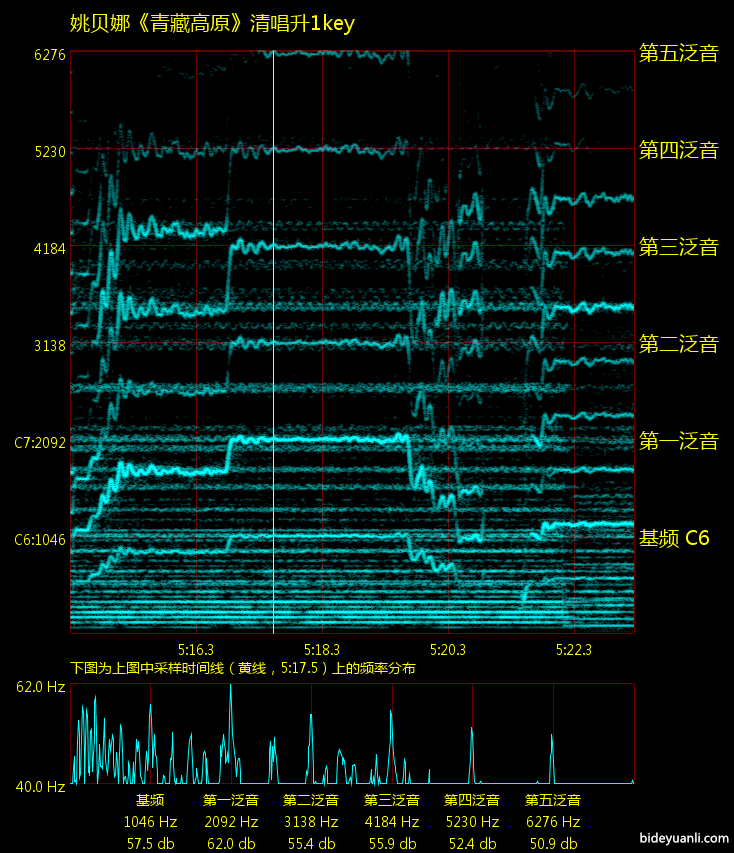Select the 62.0 db value under 第一泛音
The width and height of the screenshot is (734, 853).
pyautogui.click(x=230, y=844)
